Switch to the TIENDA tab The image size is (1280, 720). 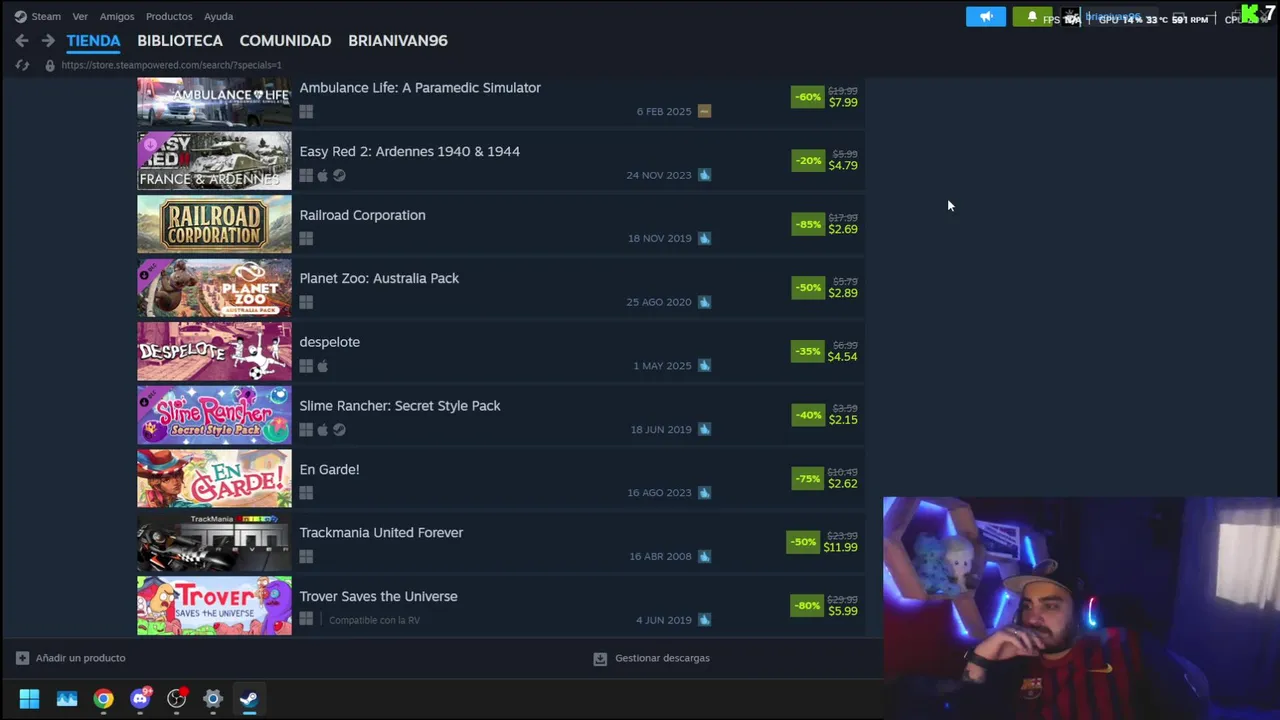93,41
